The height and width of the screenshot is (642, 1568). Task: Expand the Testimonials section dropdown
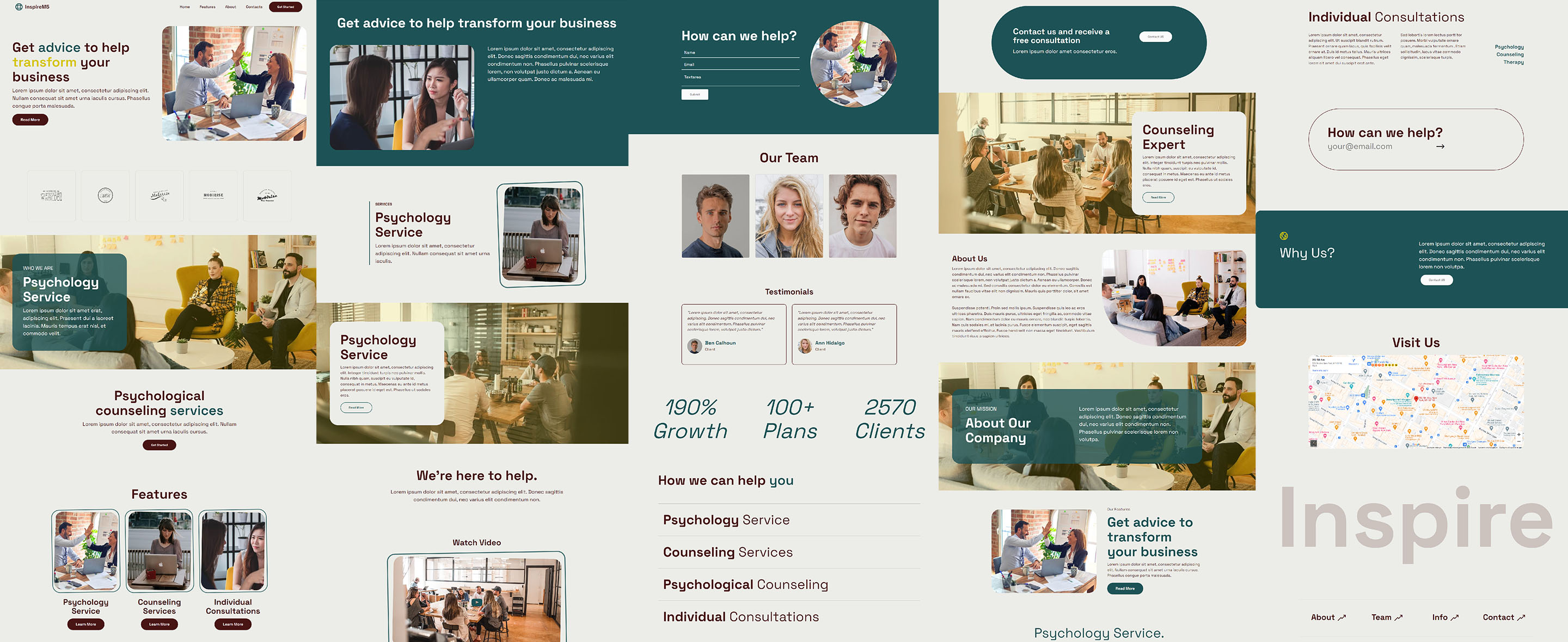point(788,291)
